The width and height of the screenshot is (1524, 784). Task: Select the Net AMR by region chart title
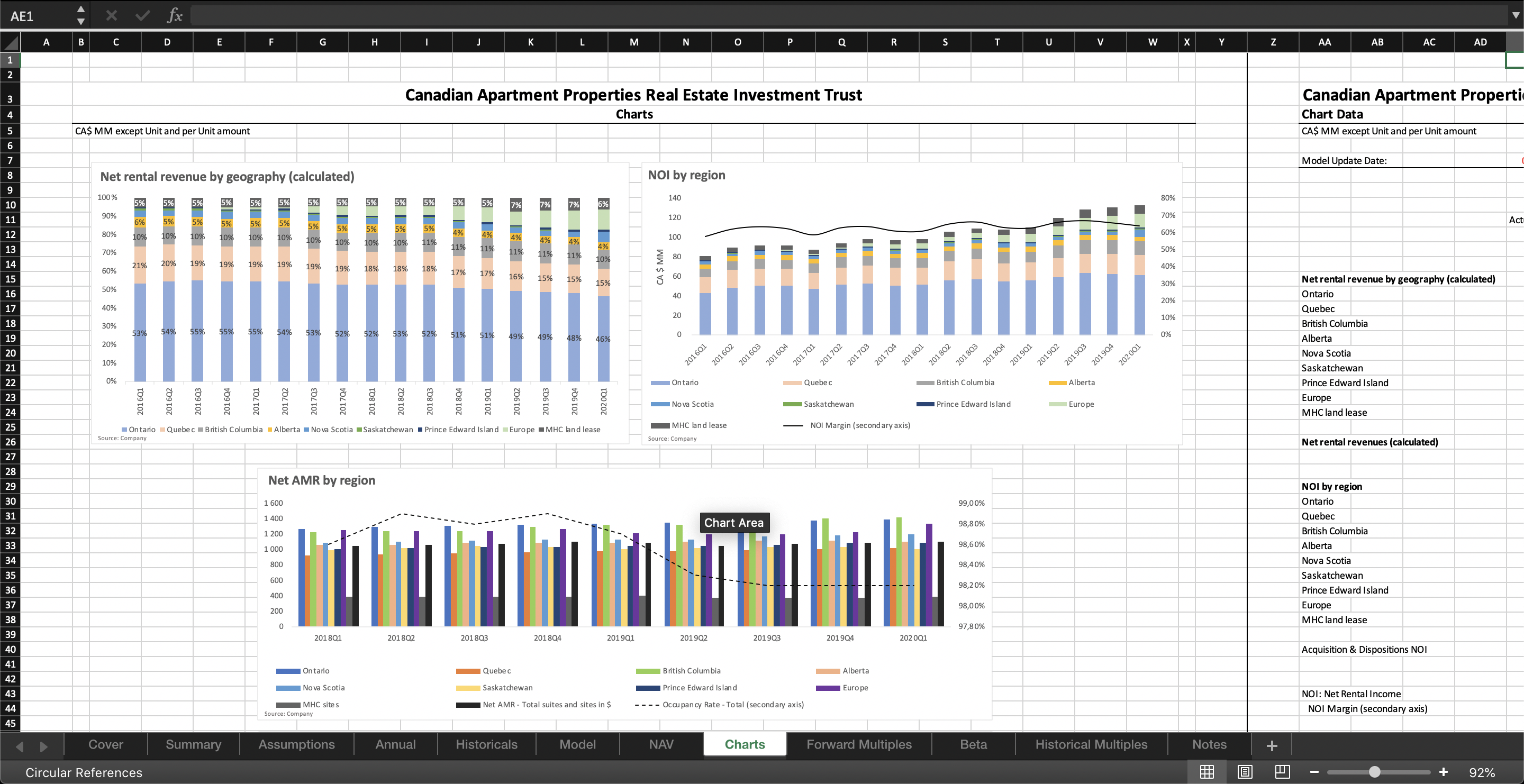tap(322, 480)
